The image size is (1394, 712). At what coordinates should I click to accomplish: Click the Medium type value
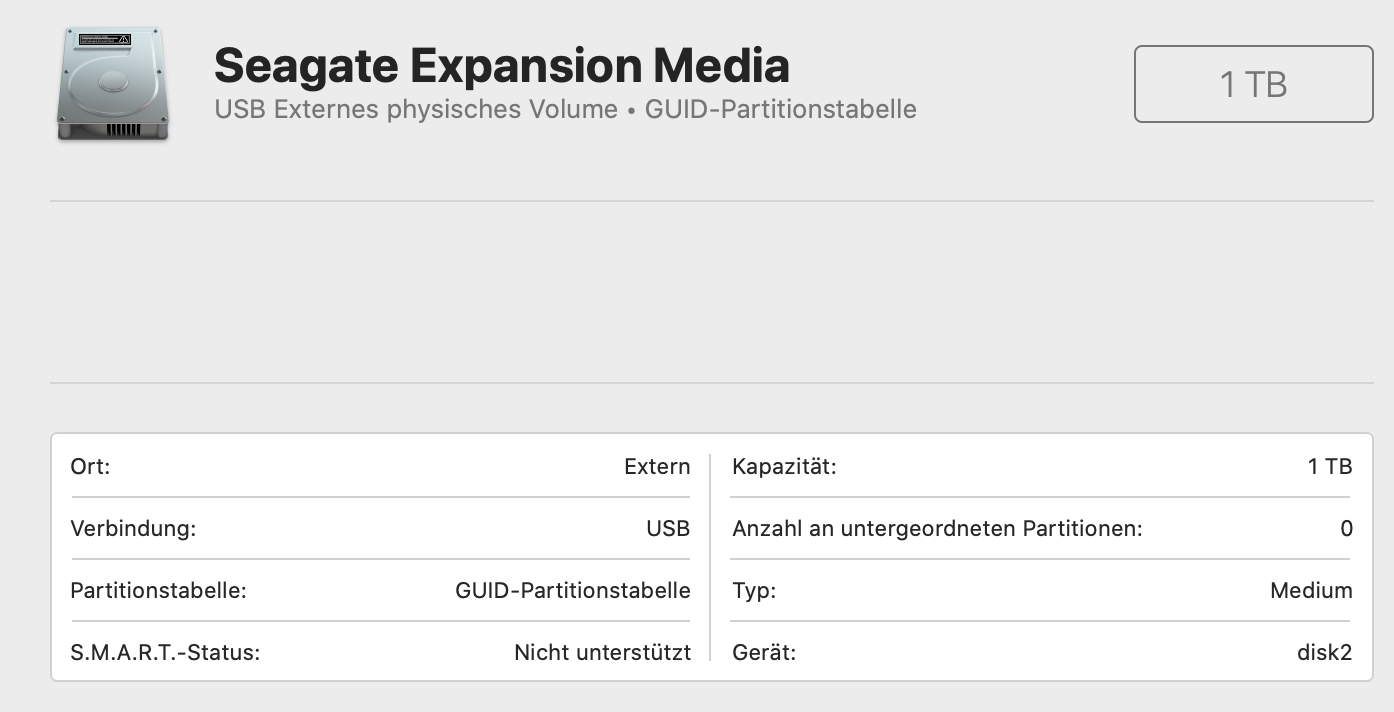click(x=1311, y=591)
